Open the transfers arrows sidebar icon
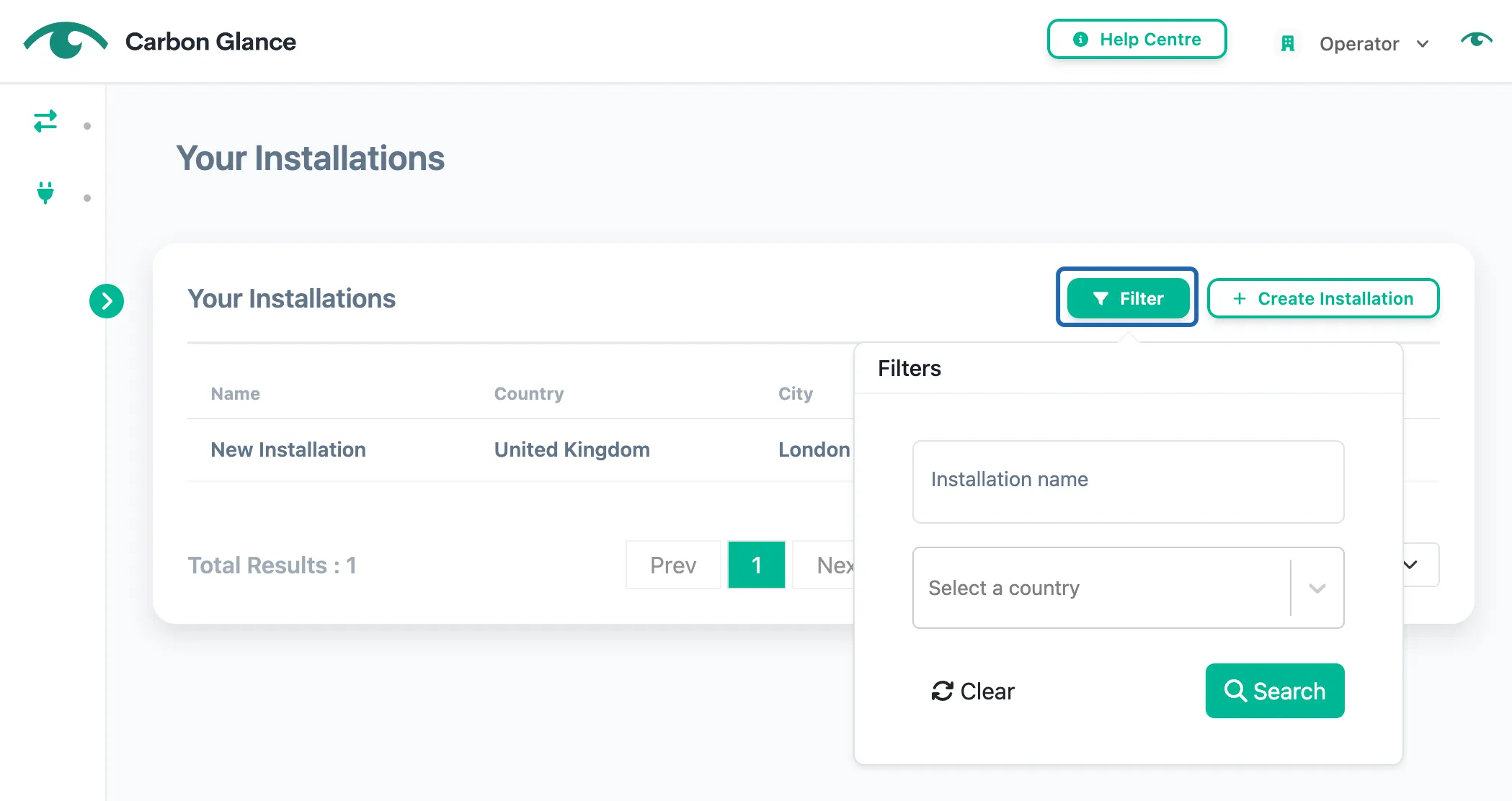Screen dimensions: 1512x801 [x=45, y=121]
